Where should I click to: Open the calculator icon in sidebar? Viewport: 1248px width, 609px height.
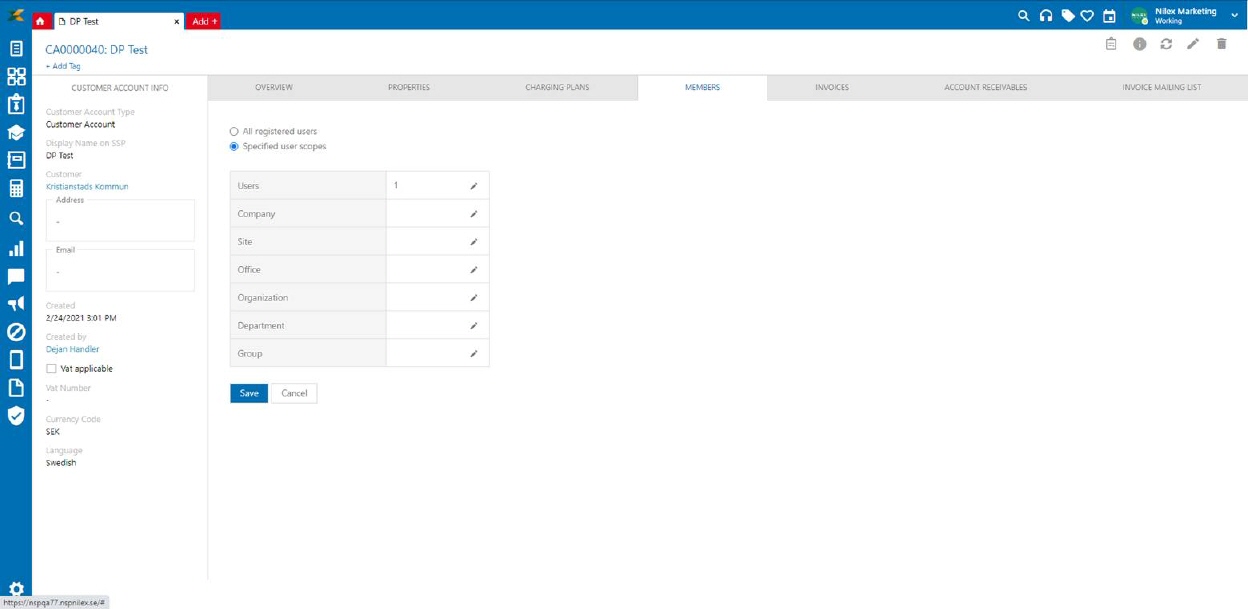tap(16, 189)
